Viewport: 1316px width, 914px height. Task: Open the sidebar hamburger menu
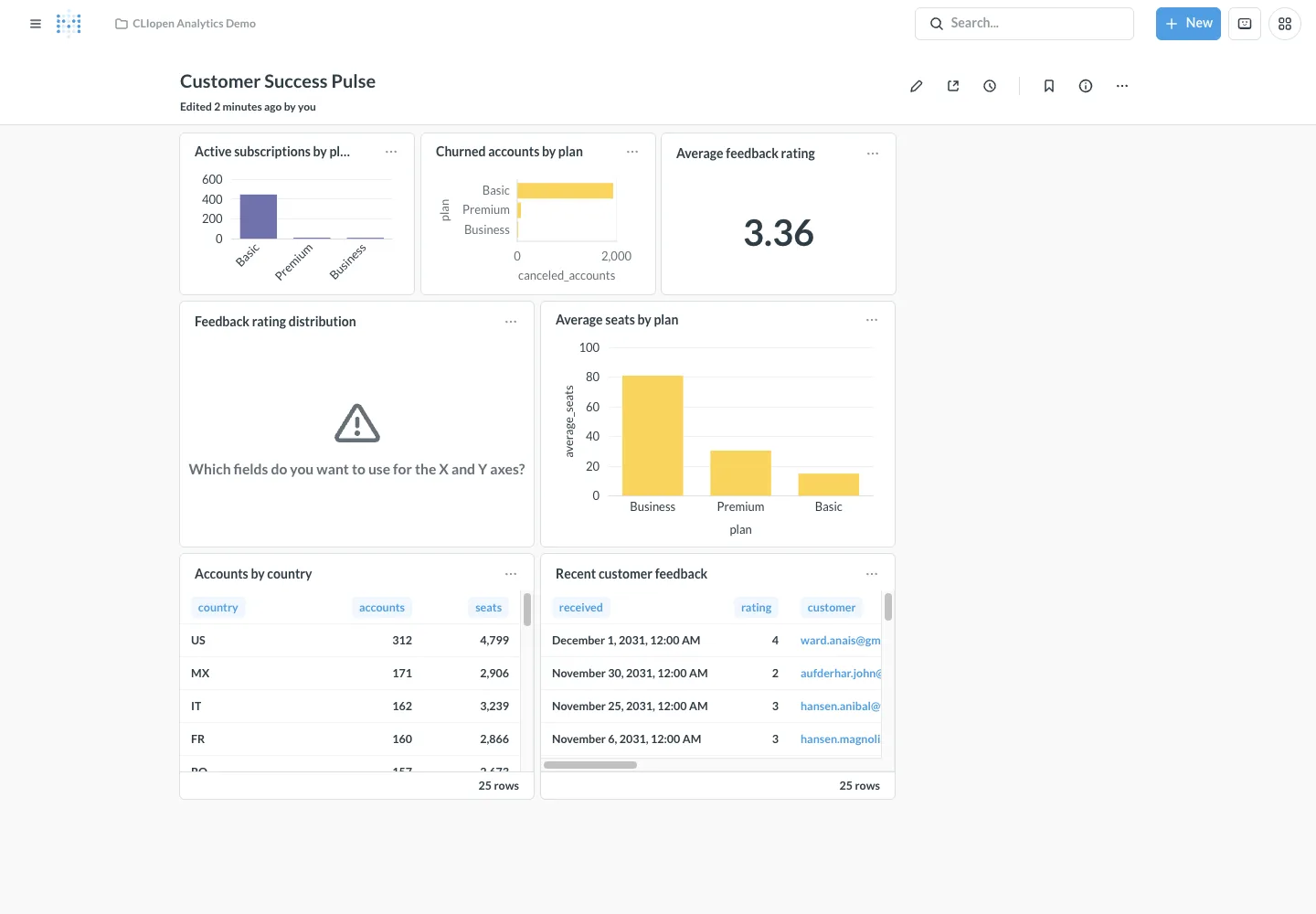(36, 24)
